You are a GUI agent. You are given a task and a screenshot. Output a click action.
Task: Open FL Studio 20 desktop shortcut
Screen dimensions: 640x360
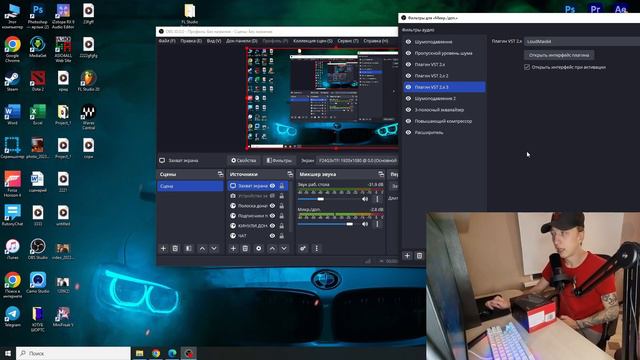(x=89, y=80)
